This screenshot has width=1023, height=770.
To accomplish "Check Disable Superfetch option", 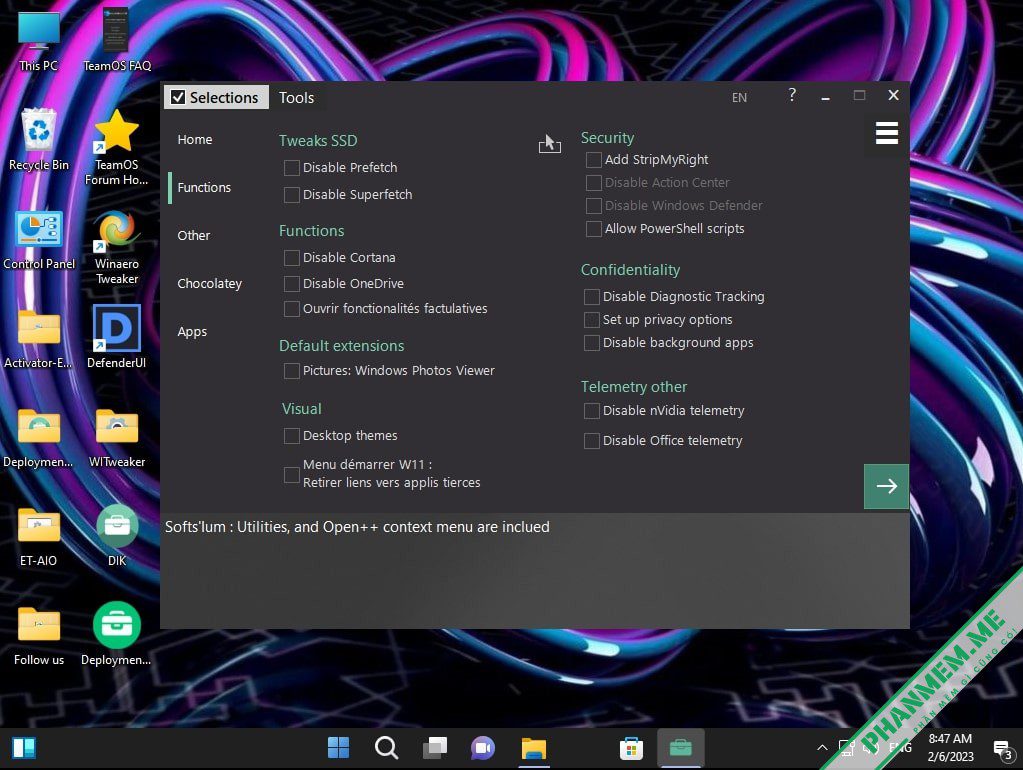I will [292, 194].
